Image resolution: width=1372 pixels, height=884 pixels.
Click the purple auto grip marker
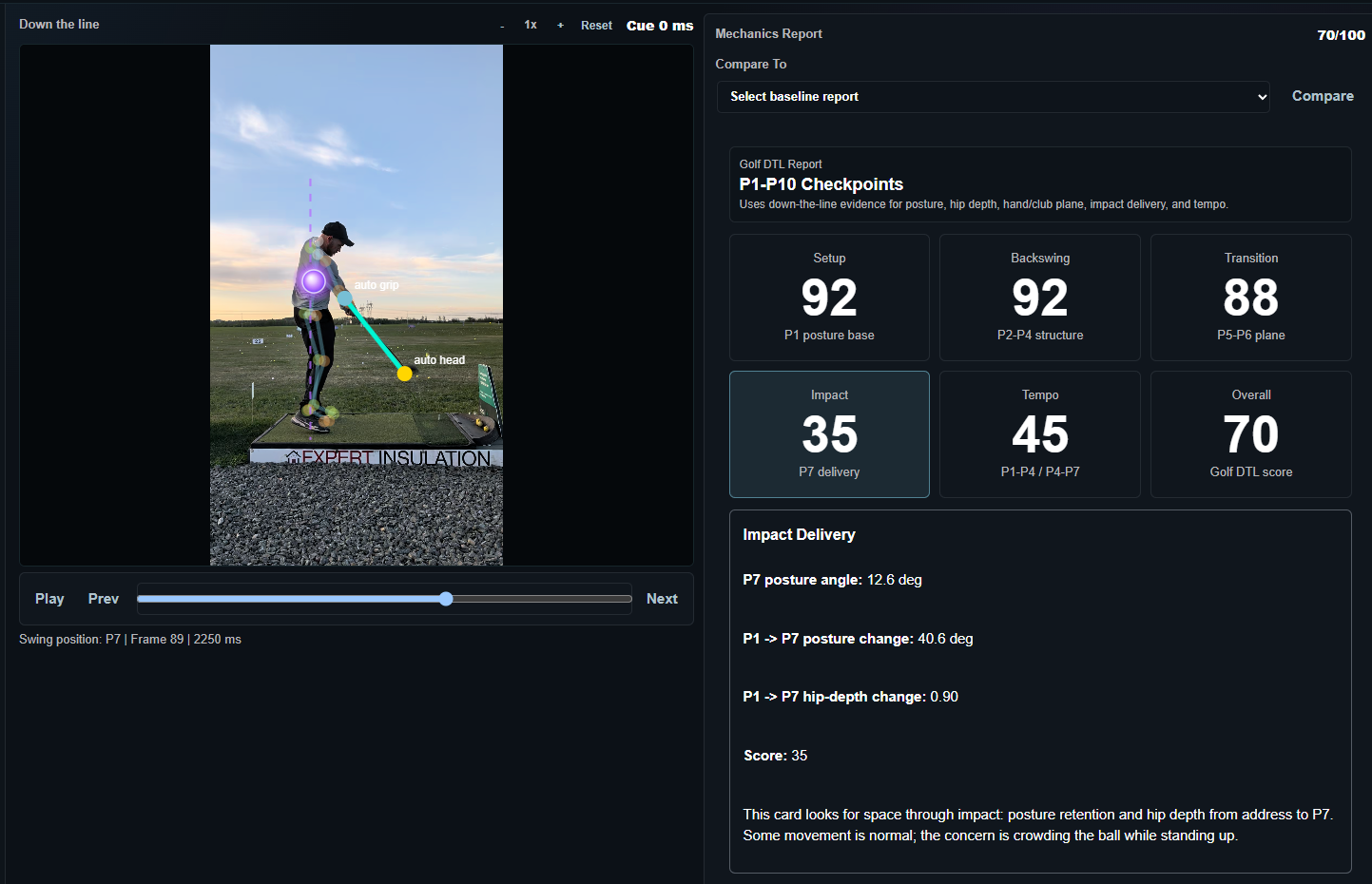coord(314,280)
